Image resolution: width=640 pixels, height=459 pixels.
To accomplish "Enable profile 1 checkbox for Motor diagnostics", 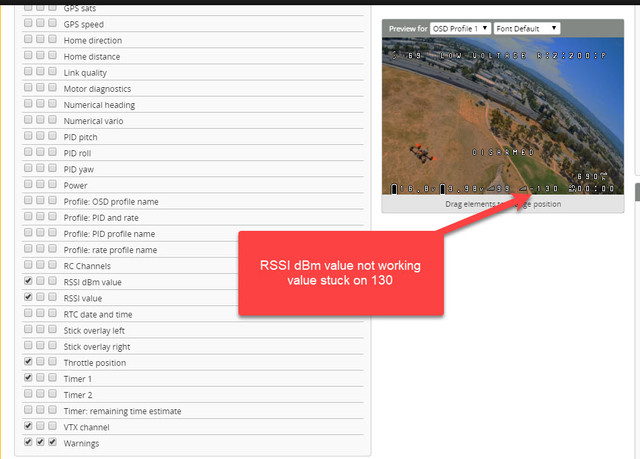I will [x=28, y=87].
